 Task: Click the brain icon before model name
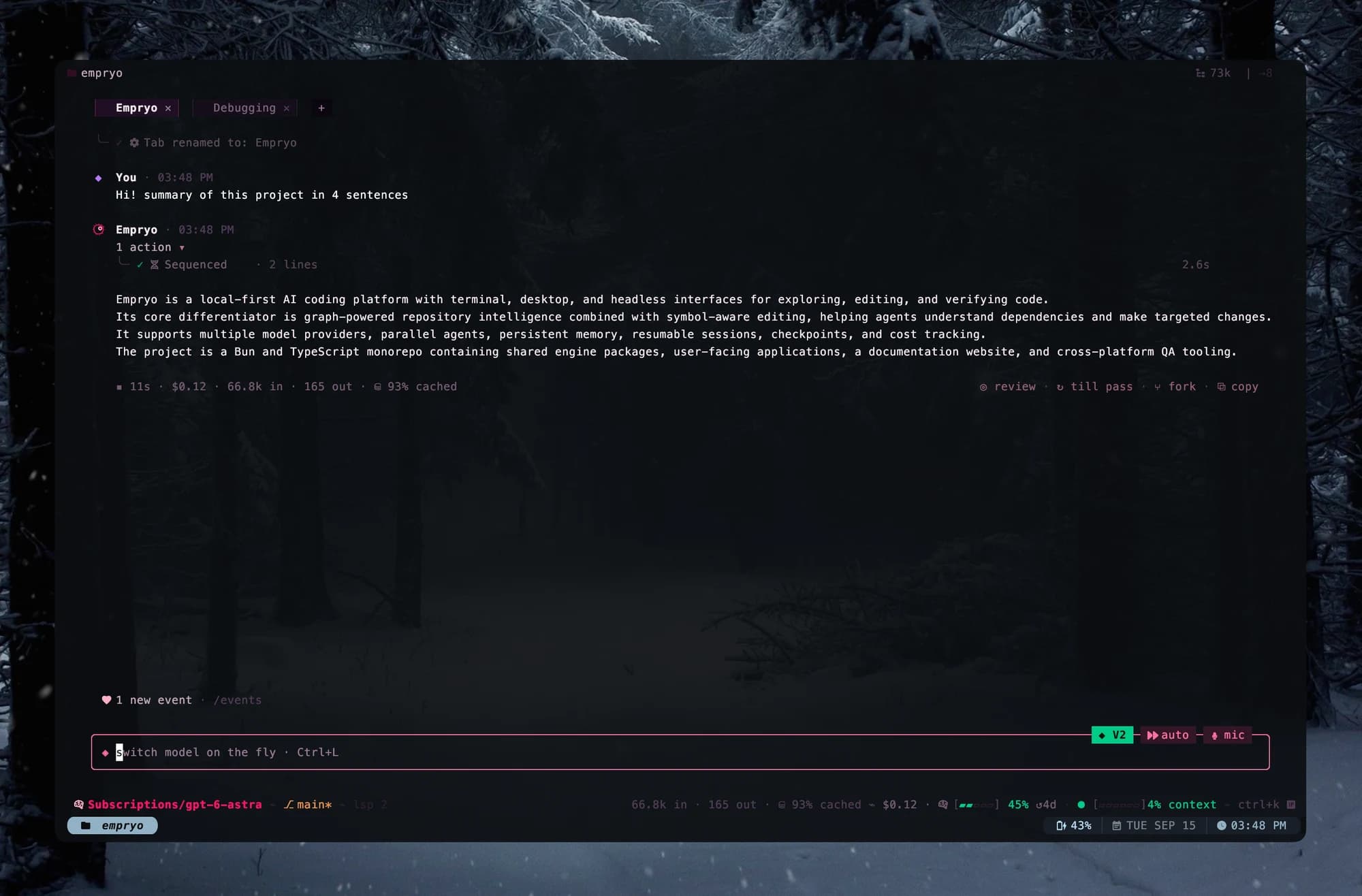(79, 805)
